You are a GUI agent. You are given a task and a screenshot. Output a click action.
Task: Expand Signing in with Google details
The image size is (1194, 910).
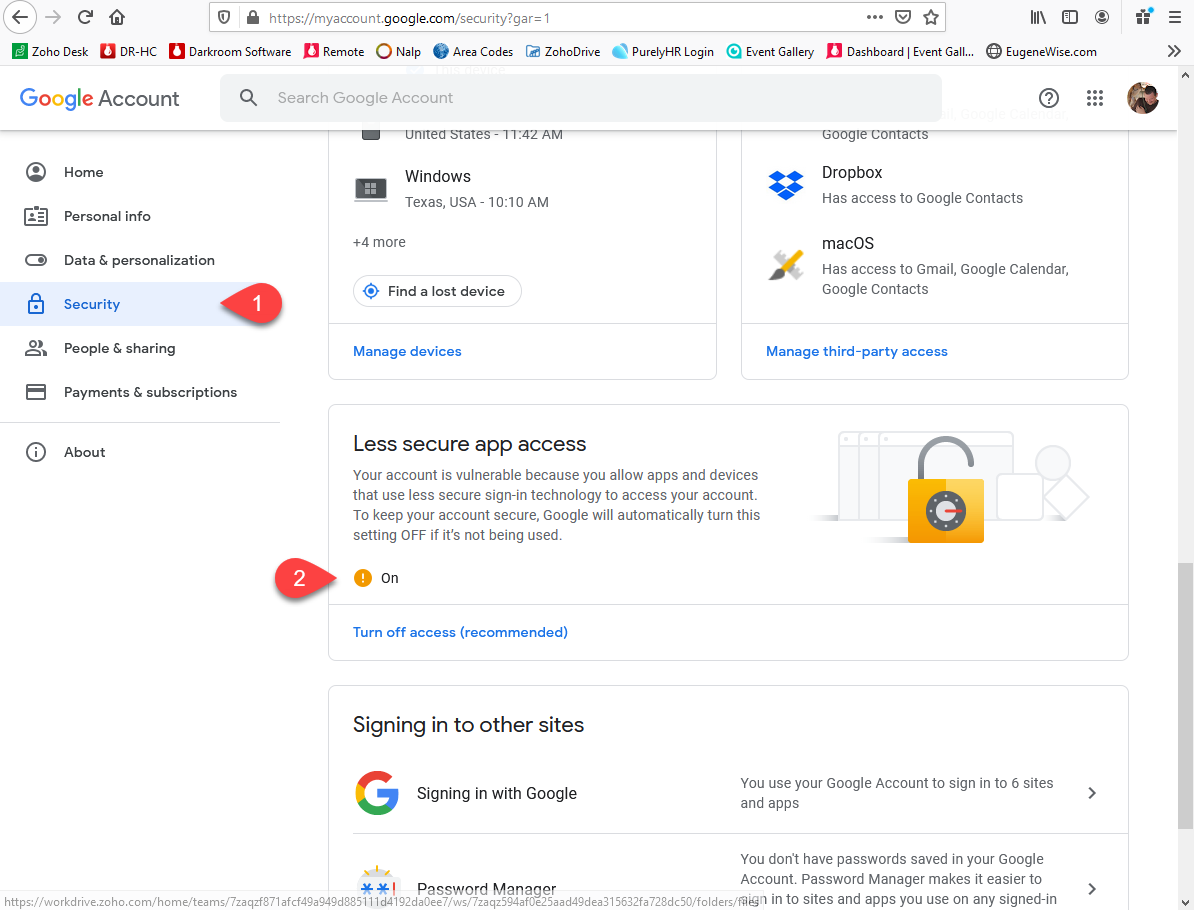[x=1092, y=792]
